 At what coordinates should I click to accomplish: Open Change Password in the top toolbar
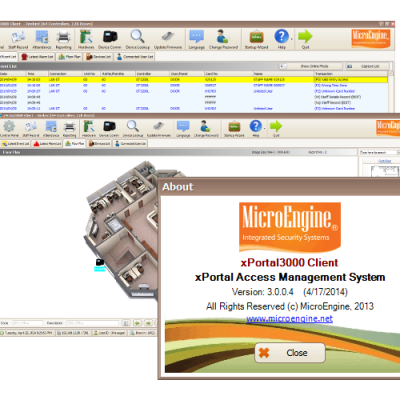(223, 40)
